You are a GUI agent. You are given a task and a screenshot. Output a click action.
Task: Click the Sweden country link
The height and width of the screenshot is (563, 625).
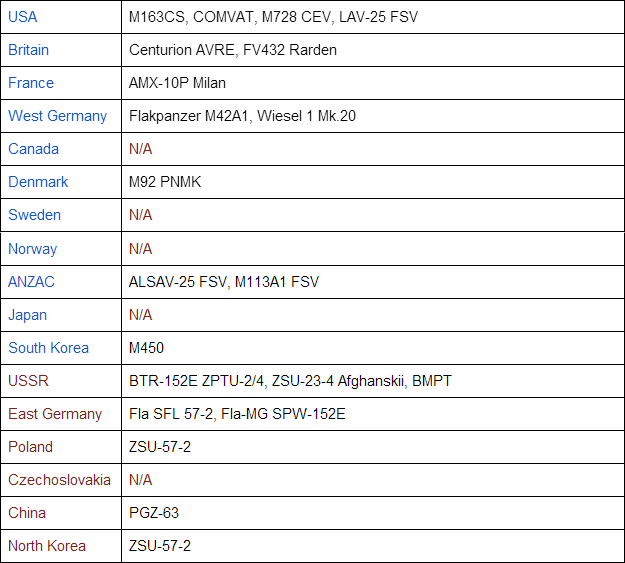[35, 215]
